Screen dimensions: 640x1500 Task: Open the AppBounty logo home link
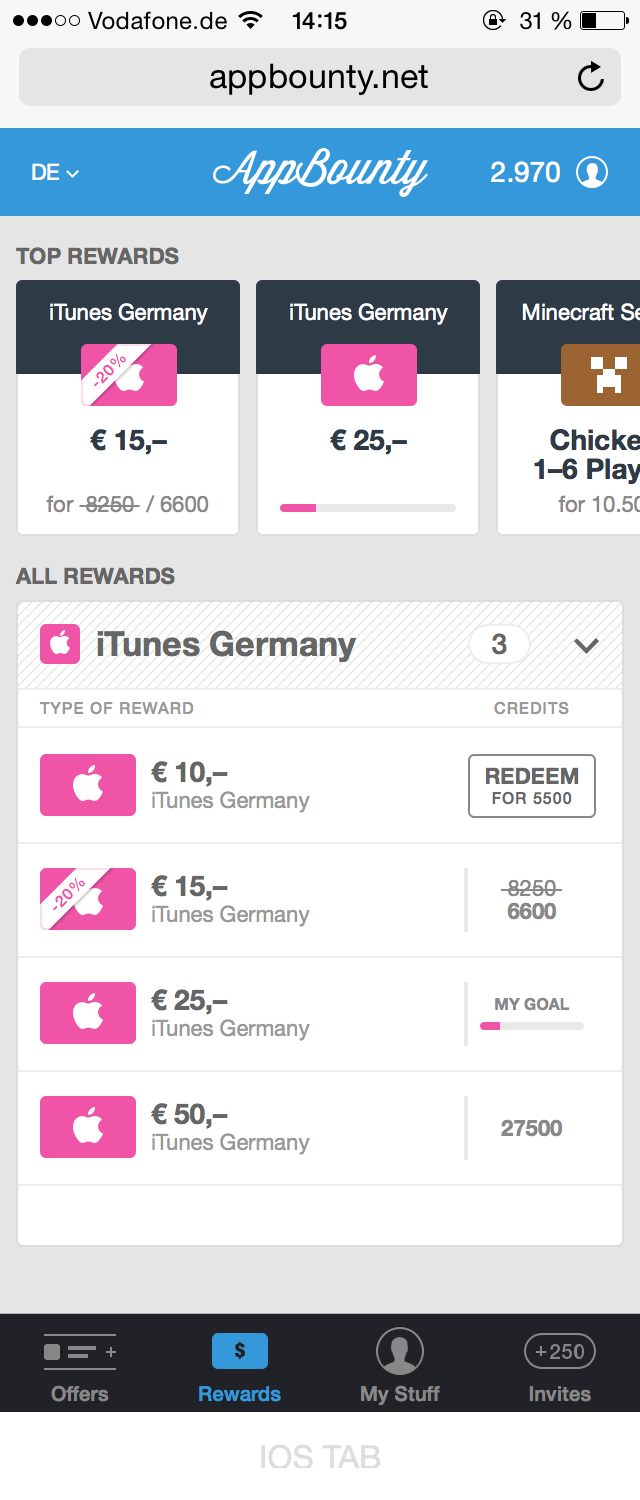pos(320,173)
